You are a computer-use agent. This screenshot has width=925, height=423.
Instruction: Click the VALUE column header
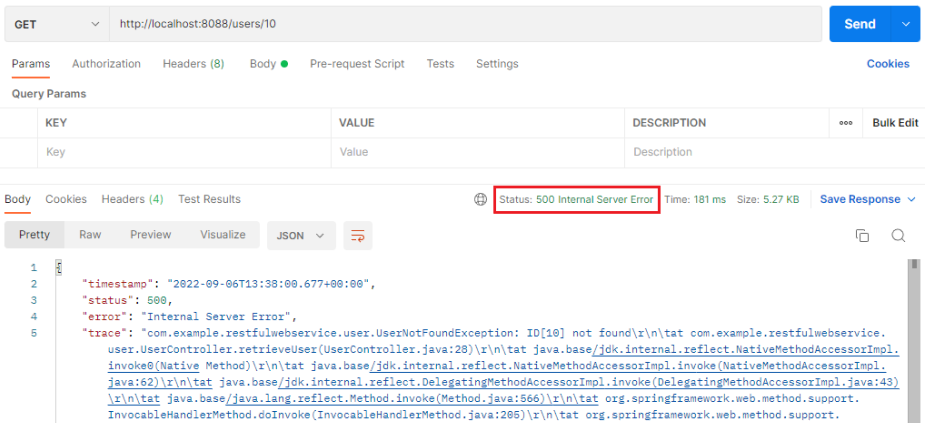(x=357, y=123)
